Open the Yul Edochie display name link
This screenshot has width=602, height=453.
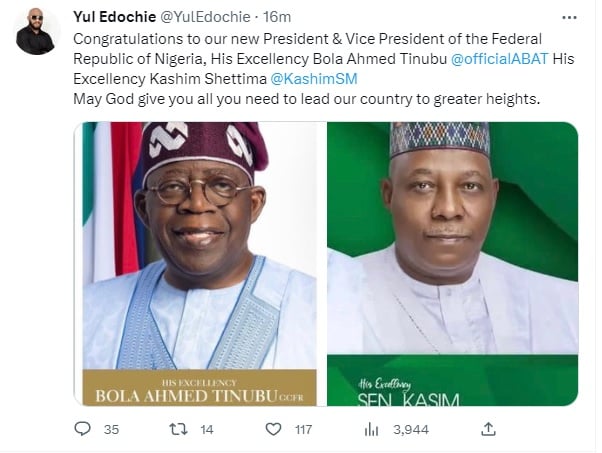(x=112, y=17)
